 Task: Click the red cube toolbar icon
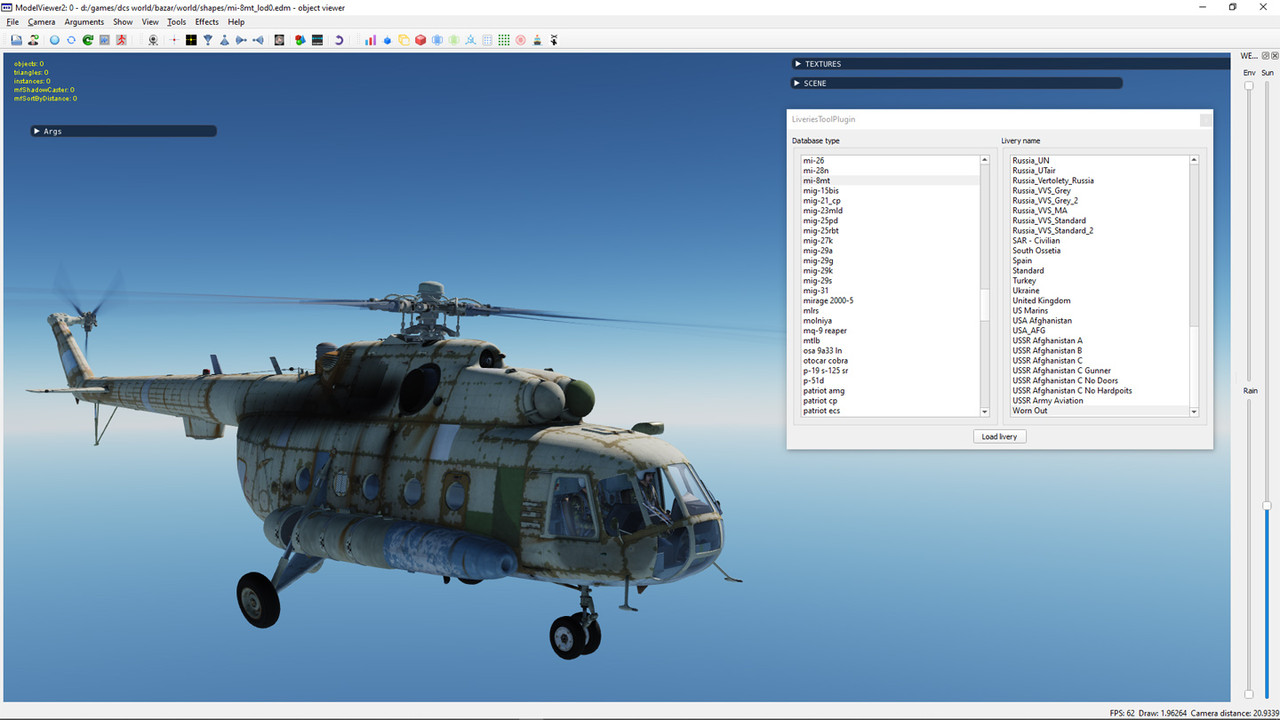click(x=420, y=40)
